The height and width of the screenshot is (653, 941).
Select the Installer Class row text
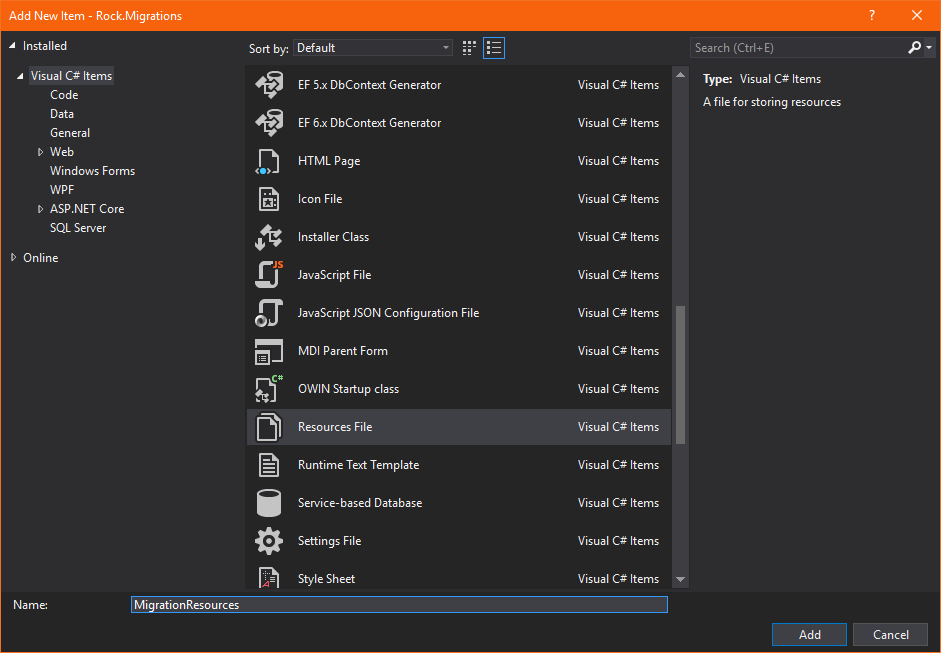point(333,237)
